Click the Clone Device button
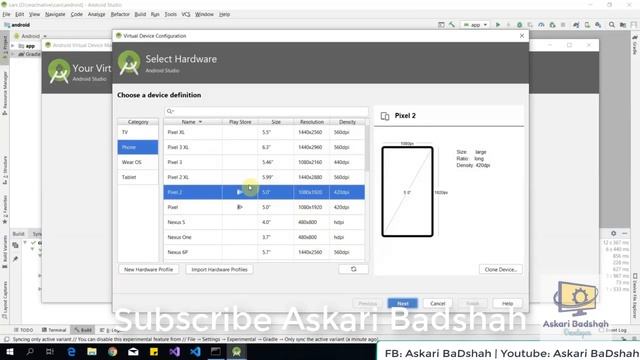Screen dimensions: 640x360 [500, 269]
